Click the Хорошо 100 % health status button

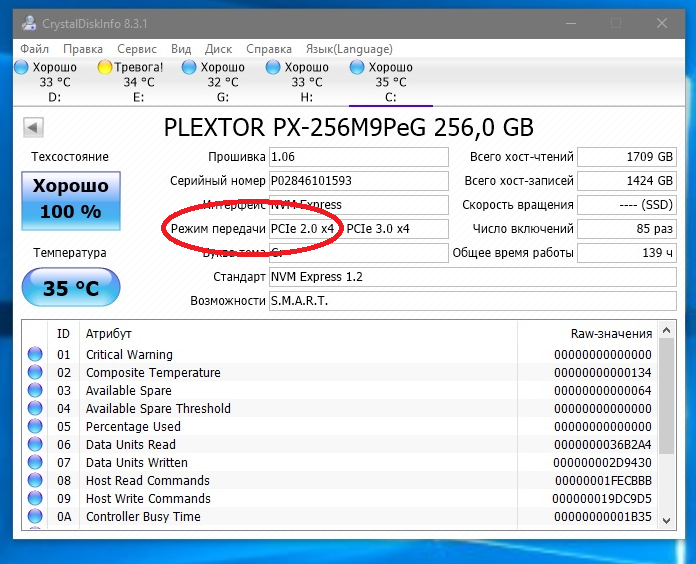tap(71, 201)
